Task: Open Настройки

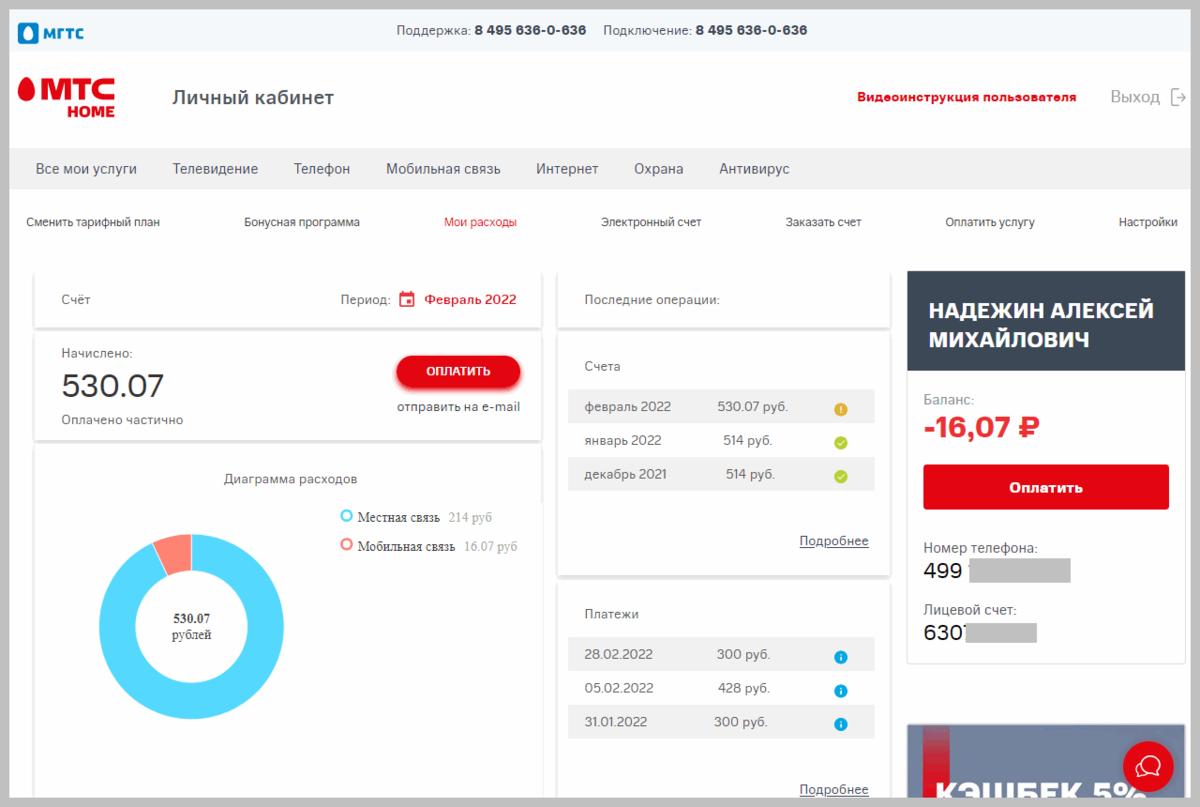Action: pos(1148,223)
